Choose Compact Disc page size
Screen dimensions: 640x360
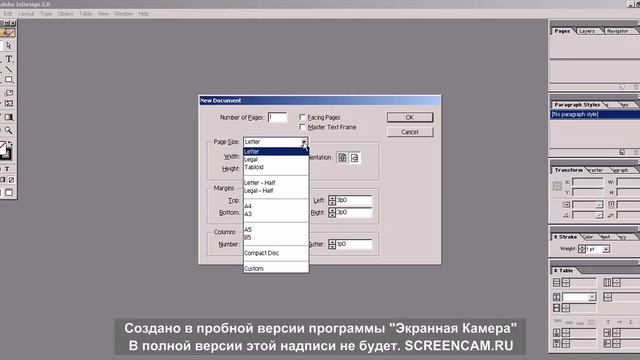[x=276, y=253]
